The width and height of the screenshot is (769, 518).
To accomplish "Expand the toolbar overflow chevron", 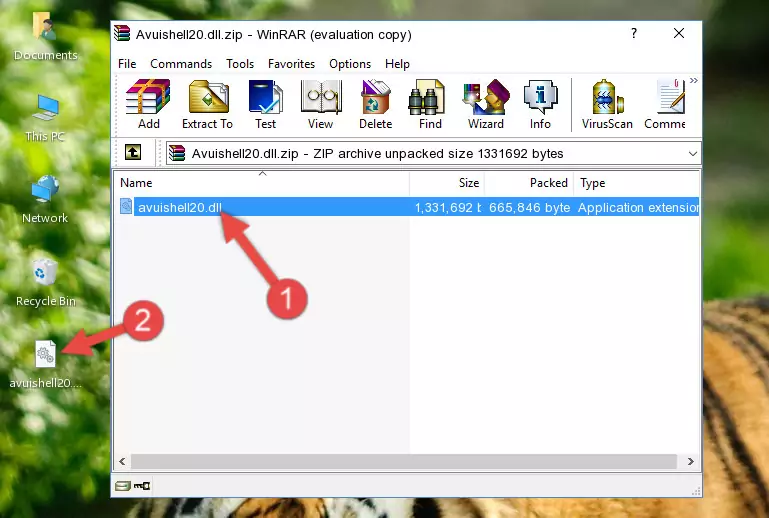I will coord(693,81).
